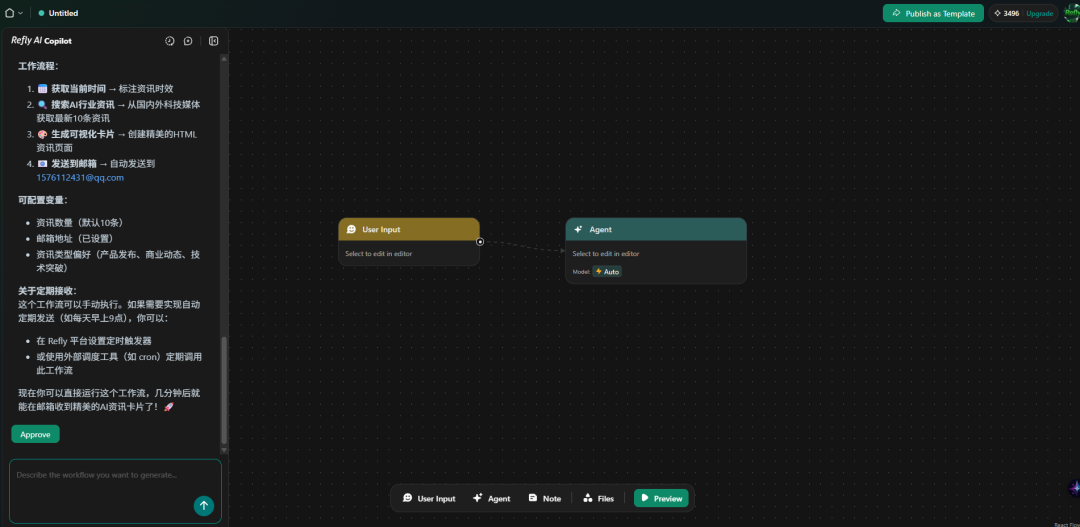Click the '搜索AI行业资讯' workflow step
The width and height of the screenshot is (1080, 527).
83,105
